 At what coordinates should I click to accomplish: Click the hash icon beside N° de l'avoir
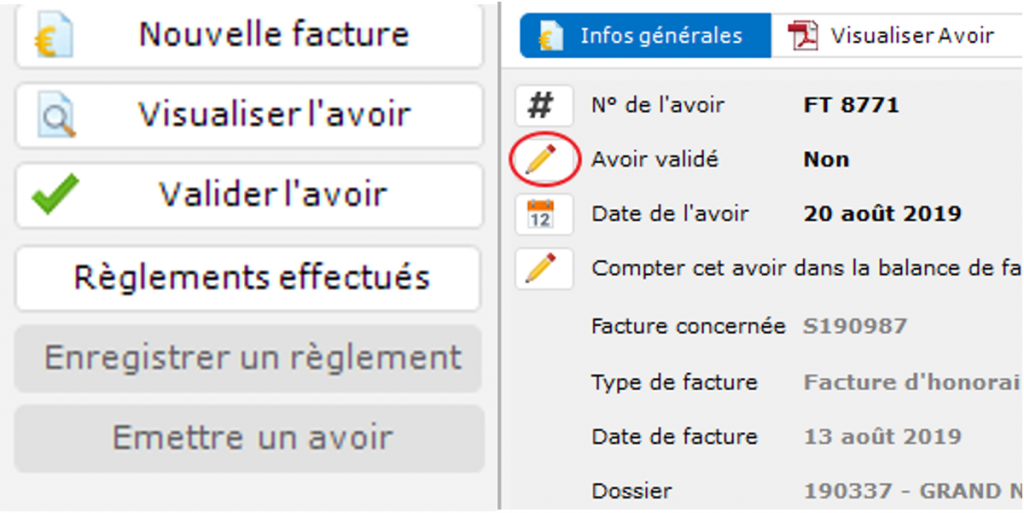543,106
